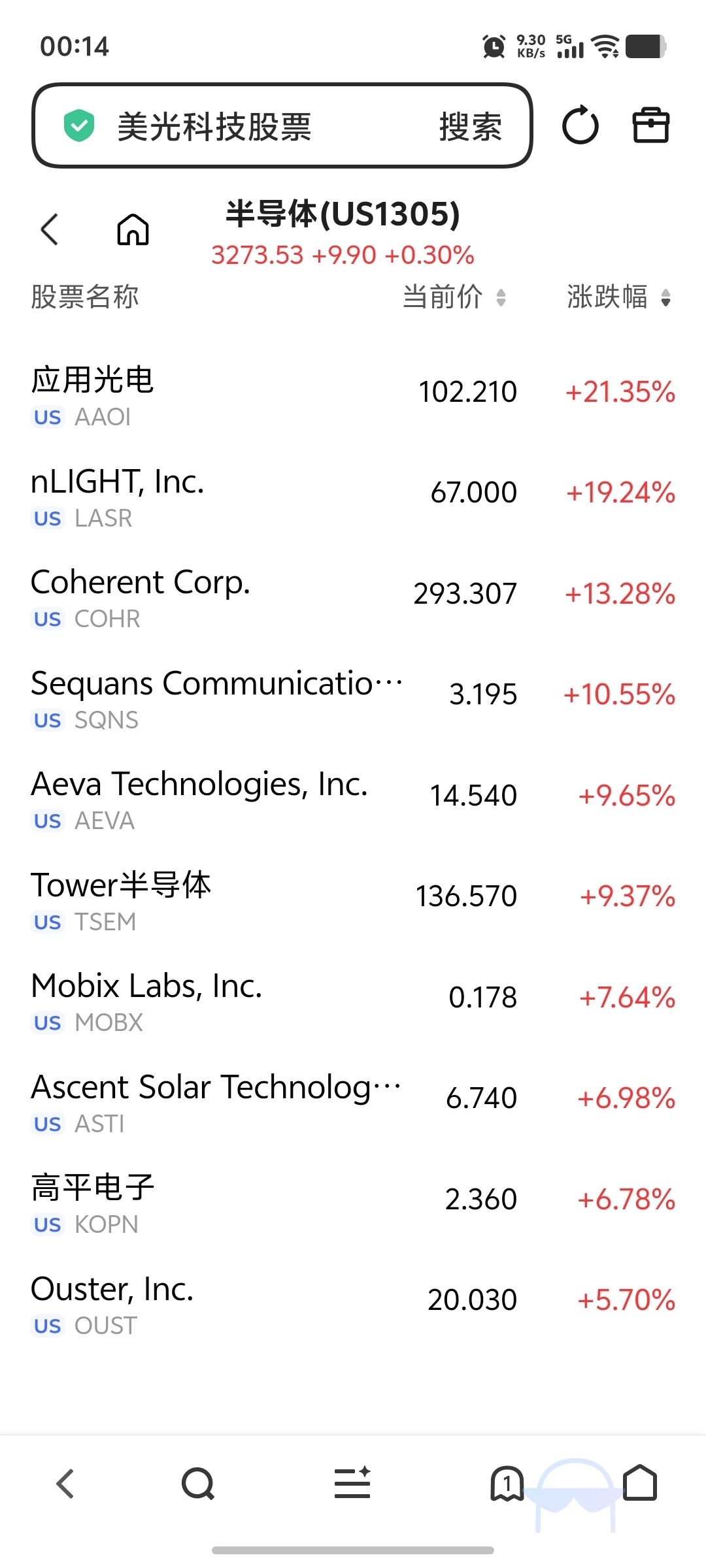Viewport: 706px width, 1568px height.
Task: Sort the list by 当前价 arrows
Action: tap(501, 297)
